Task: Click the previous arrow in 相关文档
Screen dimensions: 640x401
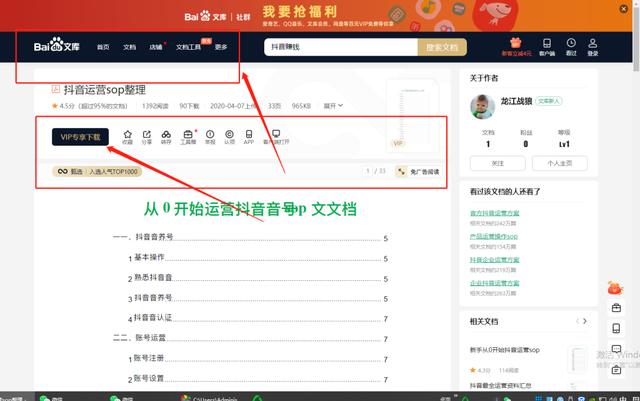Action: [577, 321]
